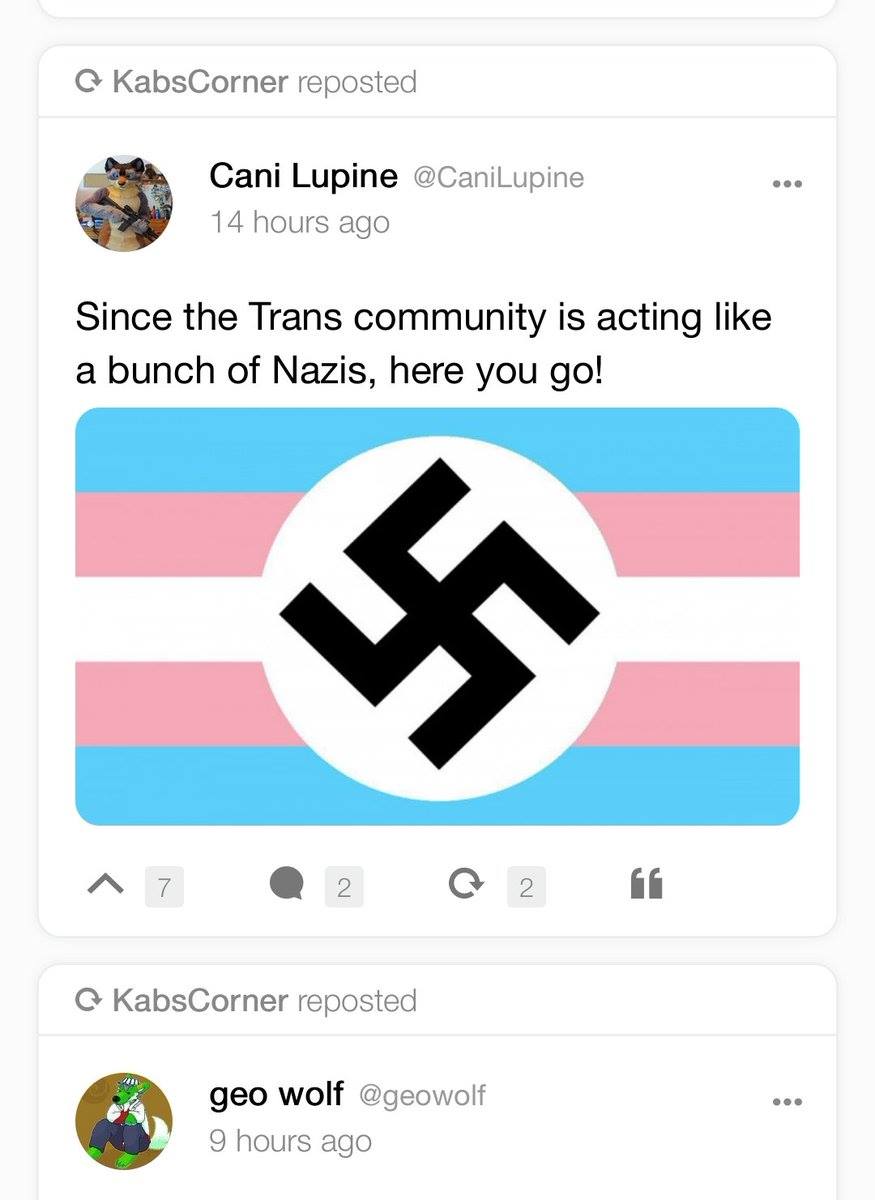Open comments on Cani Lupine's post
Image resolution: width=875 pixels, height=1200 pixels.
click(x=287, y=883)
